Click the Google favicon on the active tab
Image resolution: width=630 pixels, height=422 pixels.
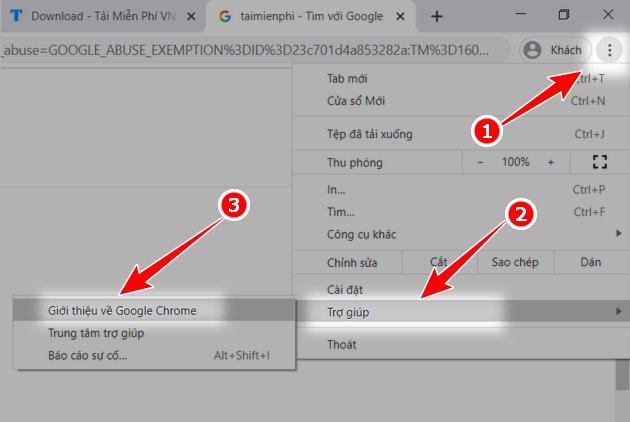point(225,16)
